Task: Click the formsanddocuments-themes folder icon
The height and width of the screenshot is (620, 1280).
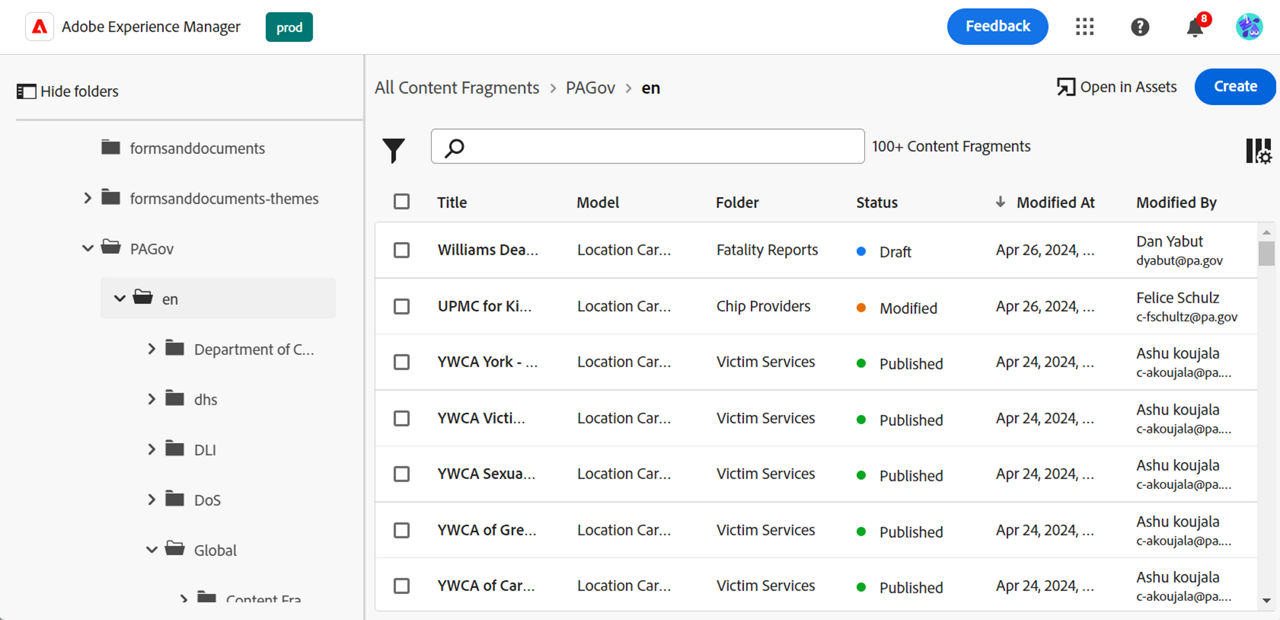Action: tap(111, 198)
